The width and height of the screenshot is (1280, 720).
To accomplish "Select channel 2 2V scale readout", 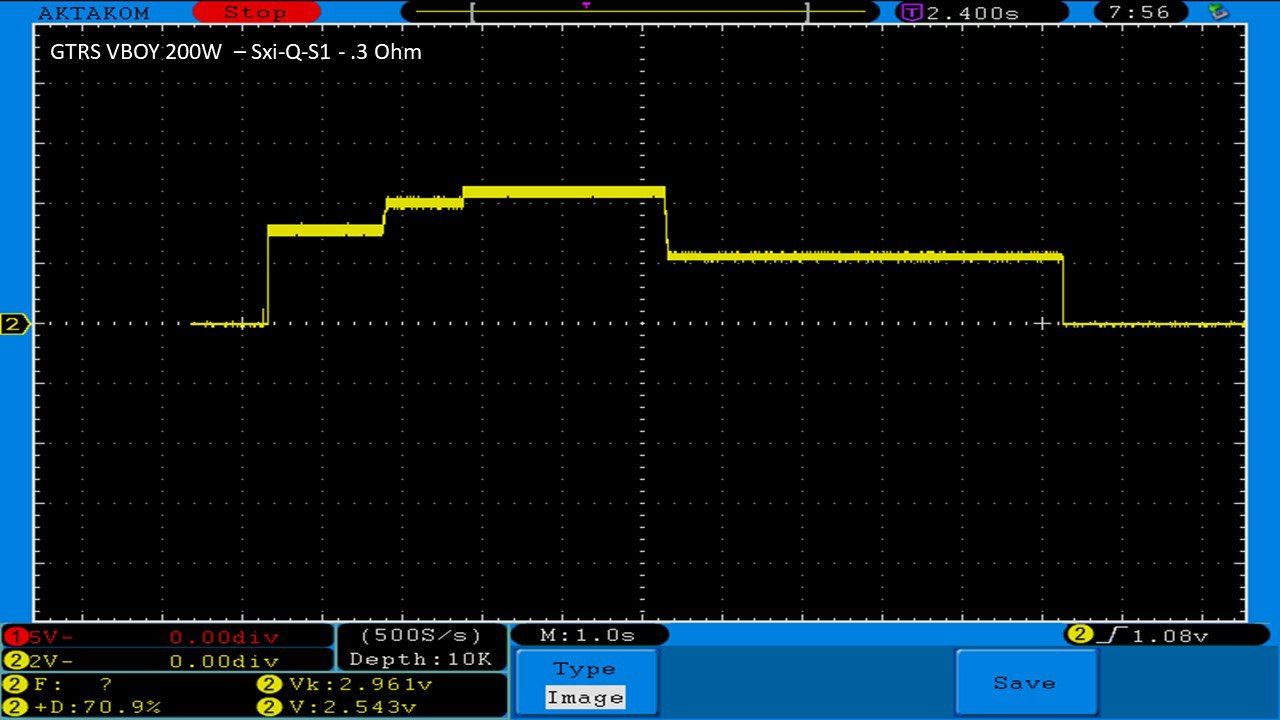I will click(167, 661).
